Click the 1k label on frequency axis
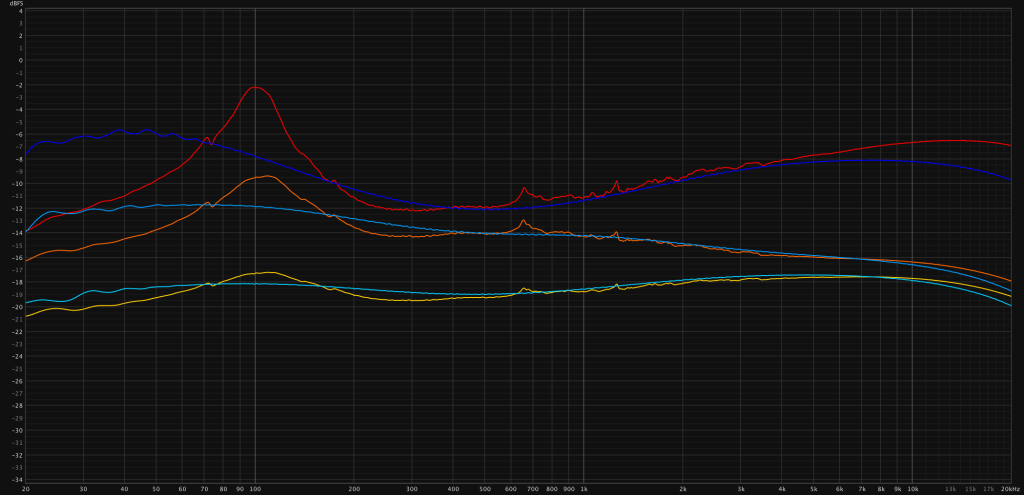This screenshot has width=1024, height=495. pos(584,489)
